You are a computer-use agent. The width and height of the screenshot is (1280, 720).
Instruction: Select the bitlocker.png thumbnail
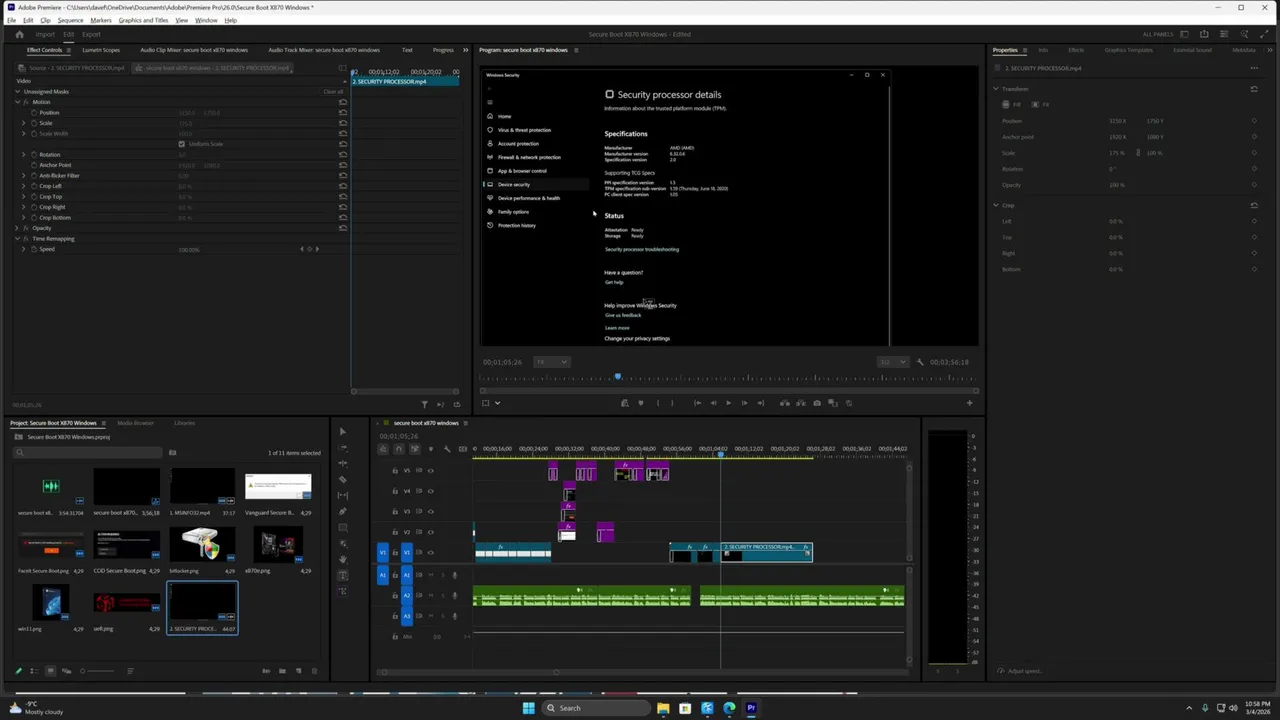point(201,545)
